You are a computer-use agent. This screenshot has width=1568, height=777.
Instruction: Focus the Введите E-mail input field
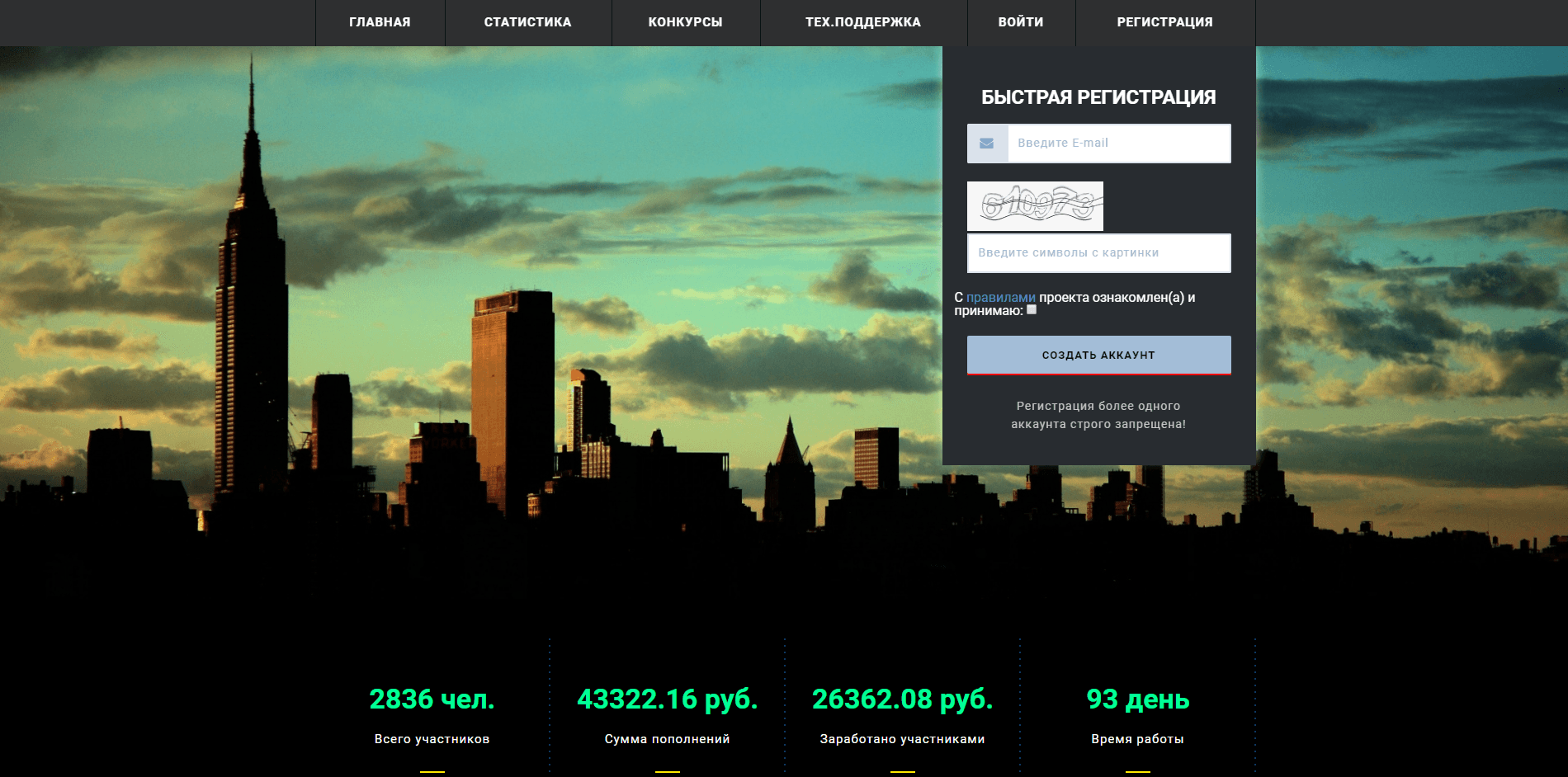click(1118, 144)
